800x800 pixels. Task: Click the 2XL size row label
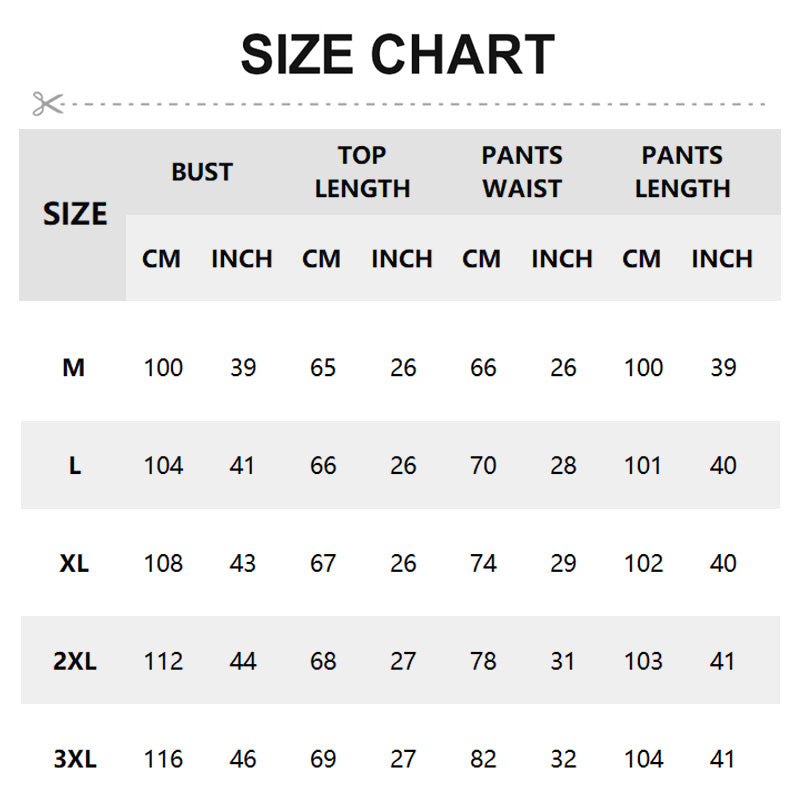pos(75,662)
